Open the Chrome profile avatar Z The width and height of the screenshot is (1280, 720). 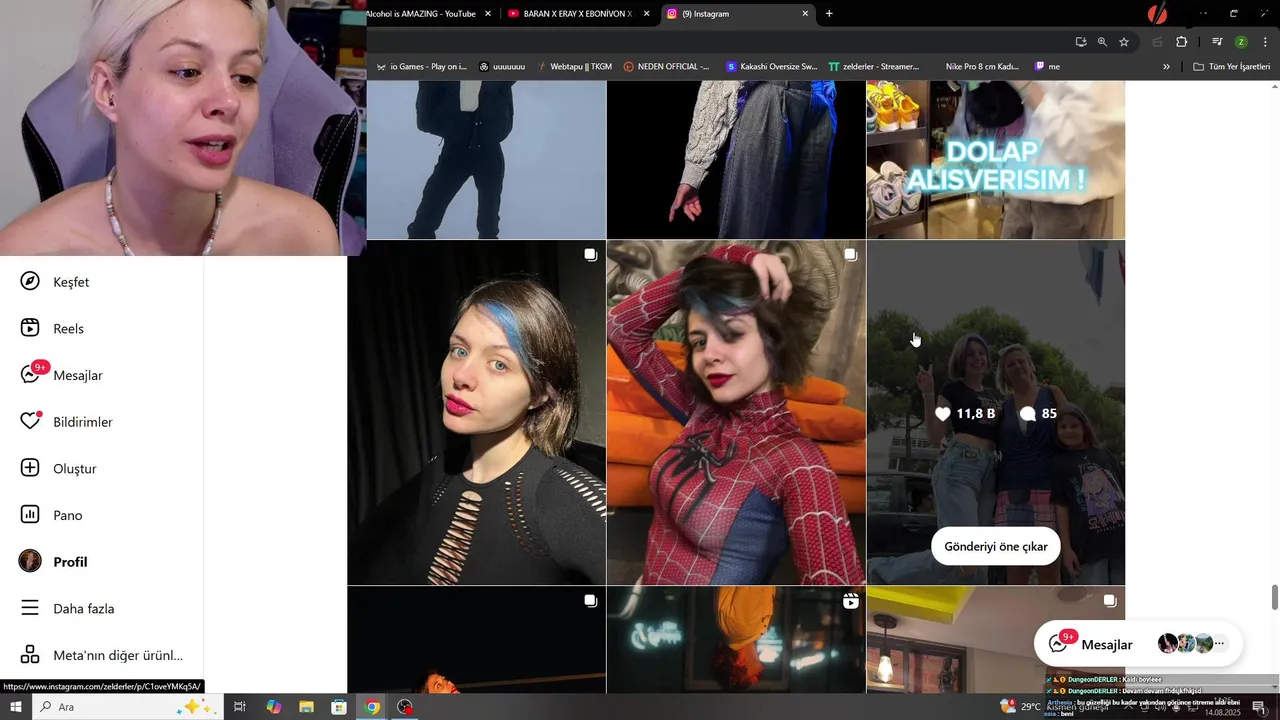1241,42
